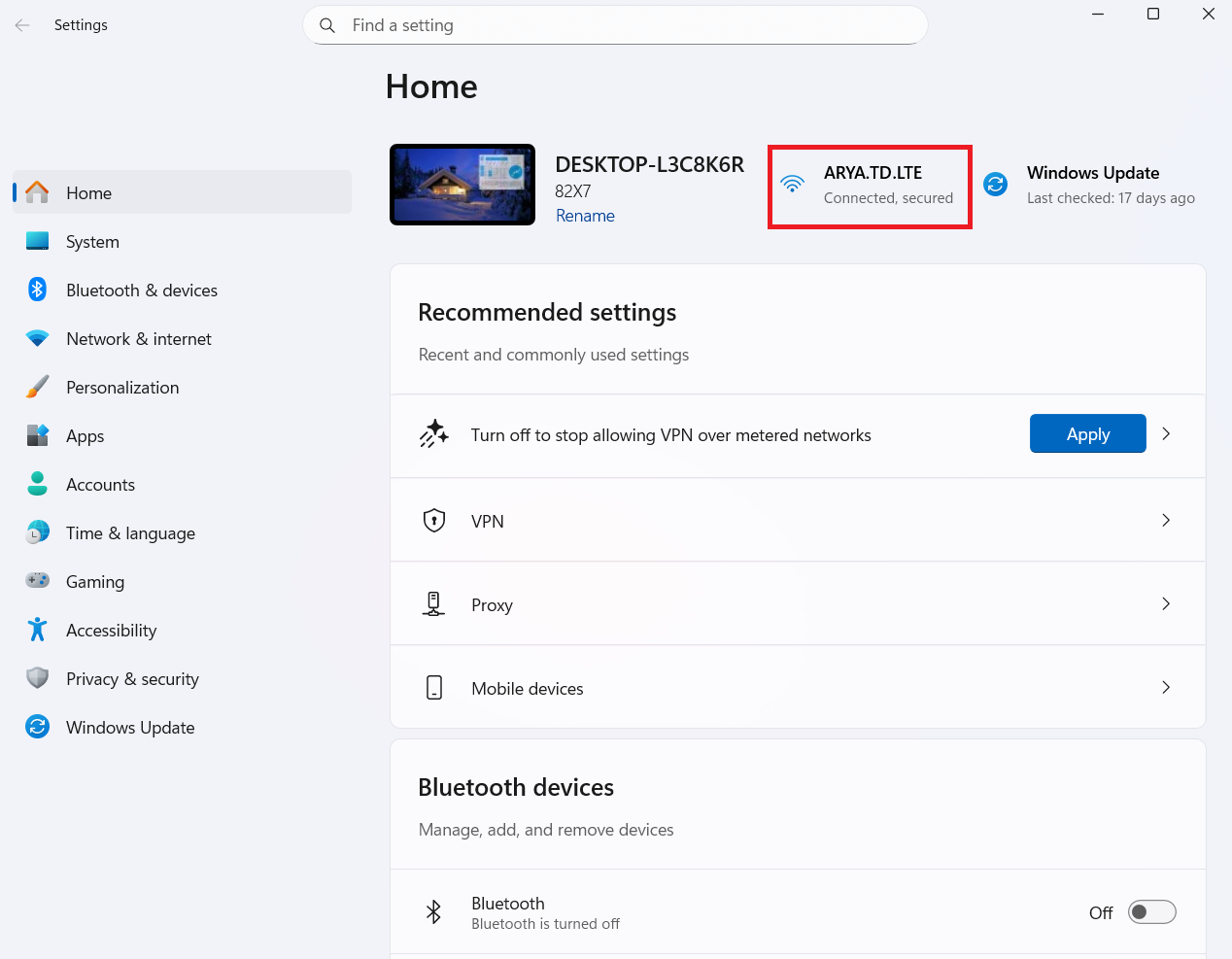Open the System settings page
The height and width of the screenshot is (959, 1232).
pos(92,242)
